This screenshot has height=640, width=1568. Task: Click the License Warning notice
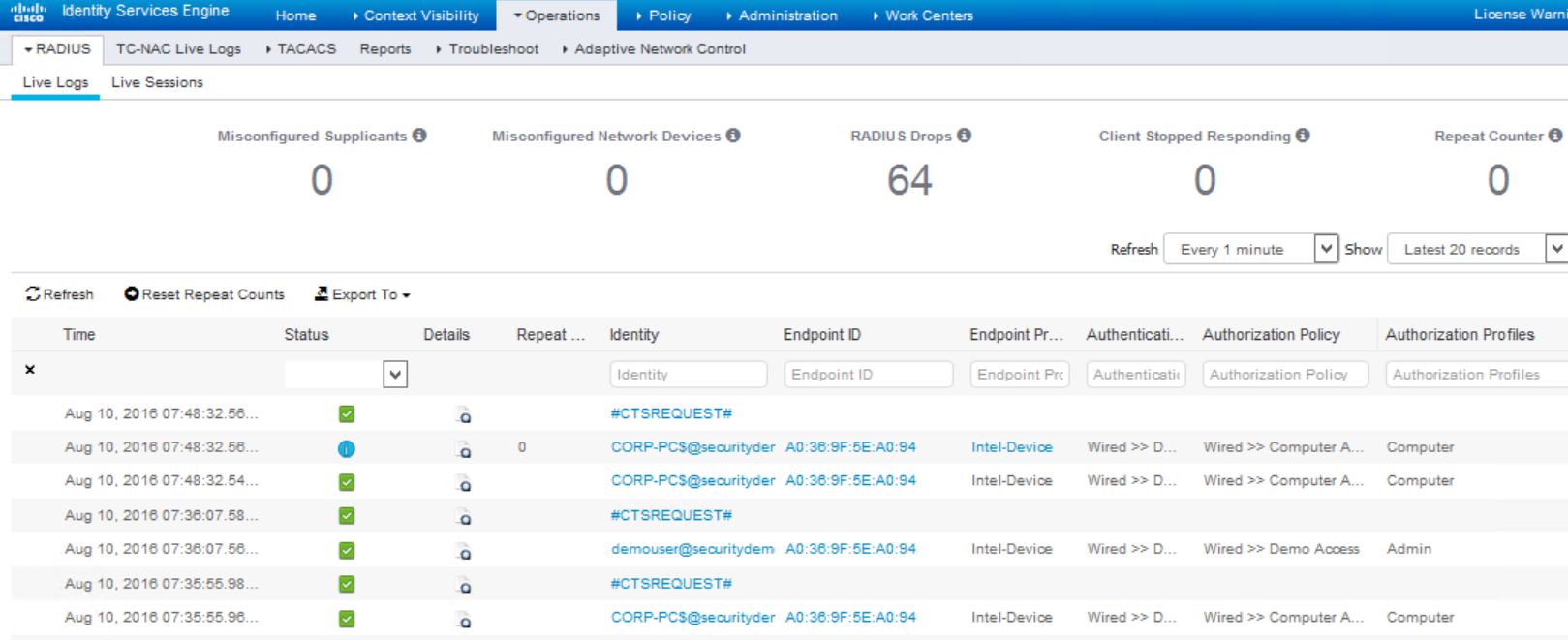[x=1520, y=15]
